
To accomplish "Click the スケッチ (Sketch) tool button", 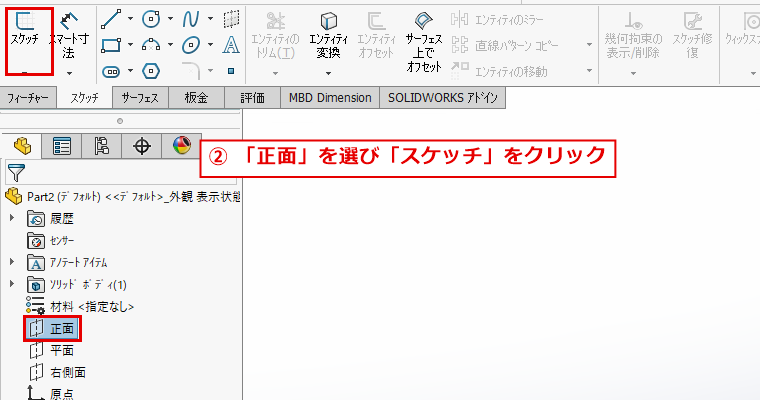I will pyautogui.click(x=25, y=29).
